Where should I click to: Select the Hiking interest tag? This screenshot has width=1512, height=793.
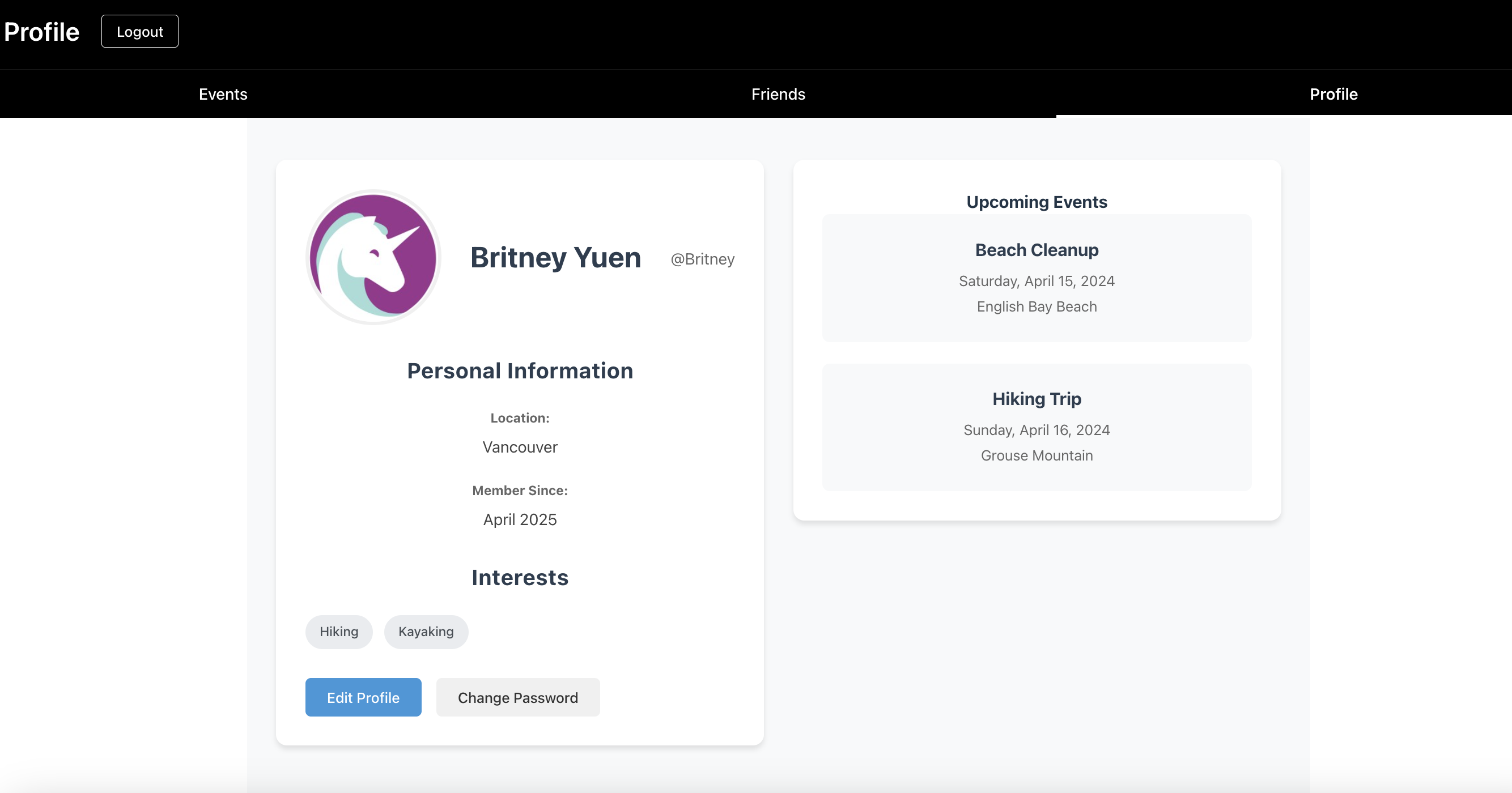pyautogui.click(x=339, y=632)
